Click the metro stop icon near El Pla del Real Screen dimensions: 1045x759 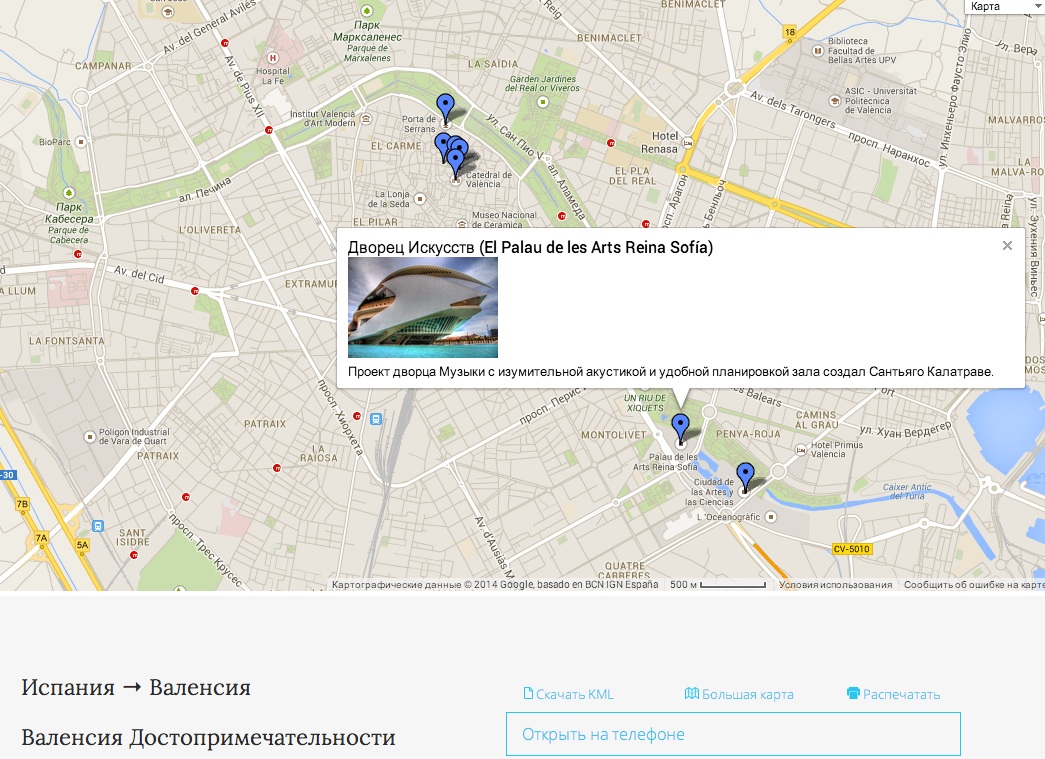coord(610,143)
